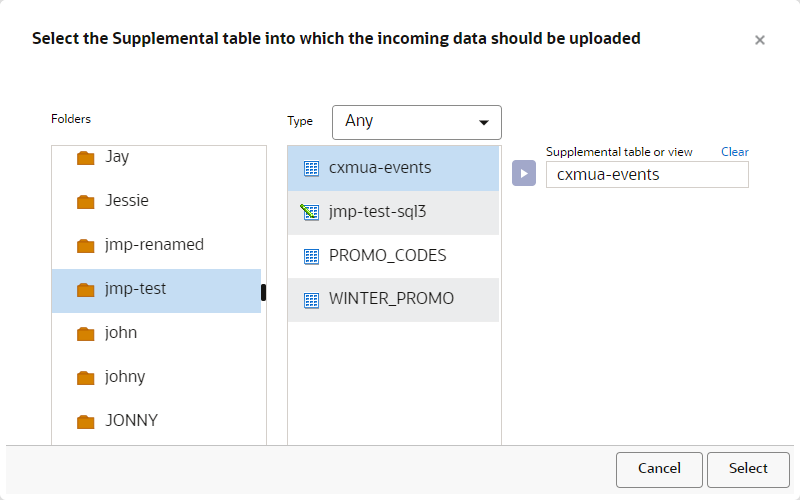Choose the cxmua-events table

coord(380,168)
